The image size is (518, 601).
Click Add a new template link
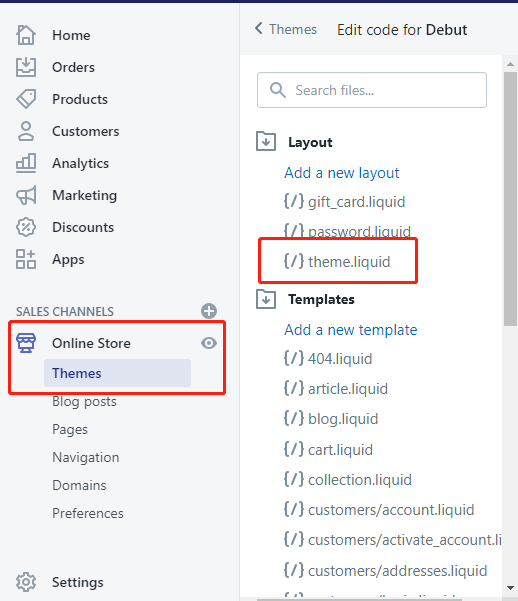tap(350, 330)
